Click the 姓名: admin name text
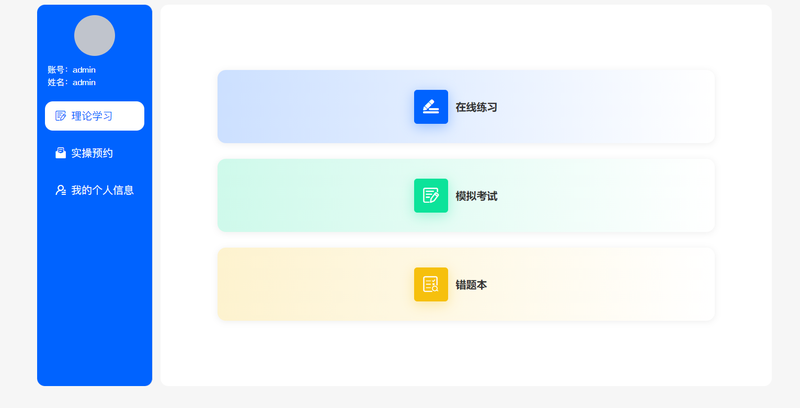 pos(71,82)
